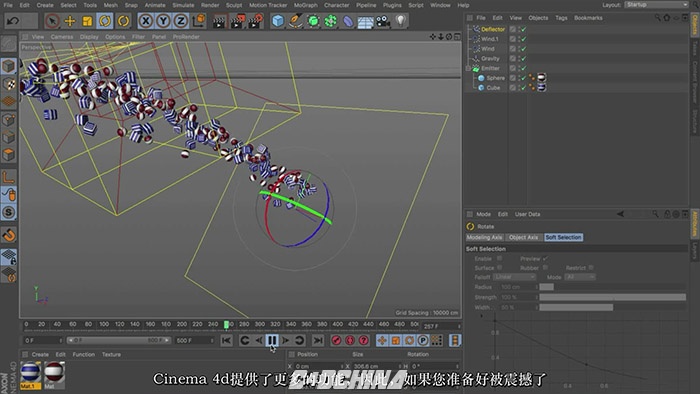This screenshot has height=394, width=700.
Task: Open the Falloff Linear dropdown
Action: 514,277
